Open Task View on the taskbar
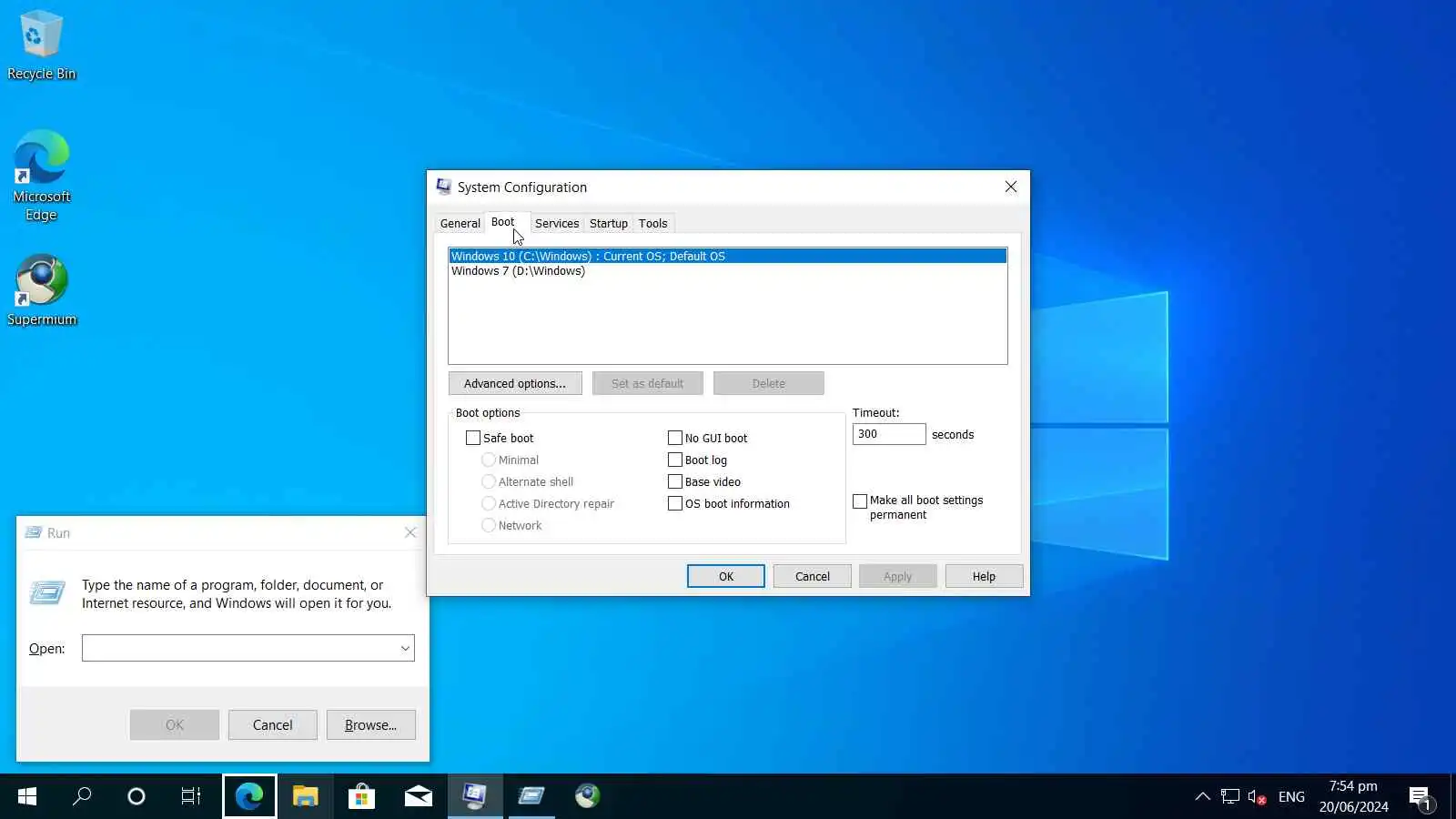 click(191, 796)
